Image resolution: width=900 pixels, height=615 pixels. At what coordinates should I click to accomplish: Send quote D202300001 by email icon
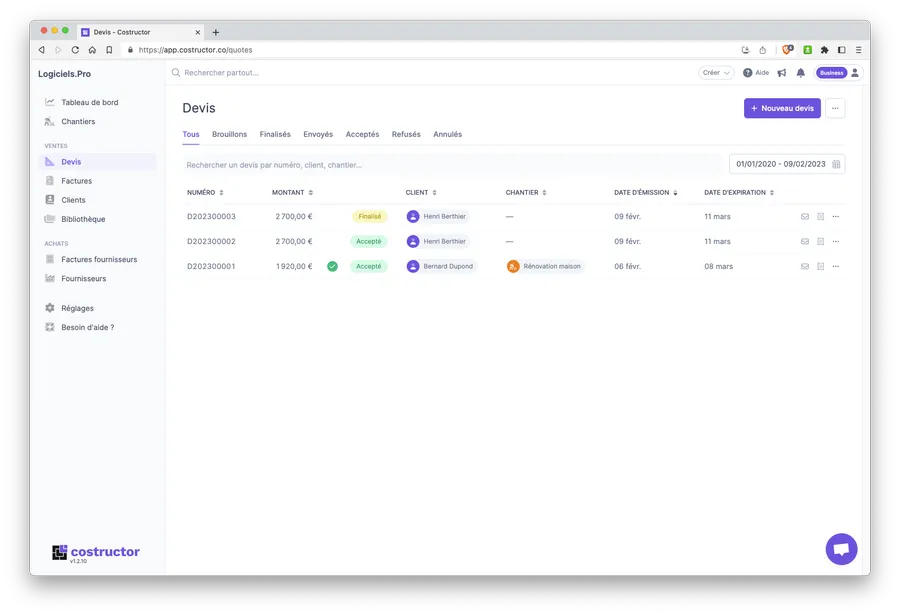pos(805,266)
